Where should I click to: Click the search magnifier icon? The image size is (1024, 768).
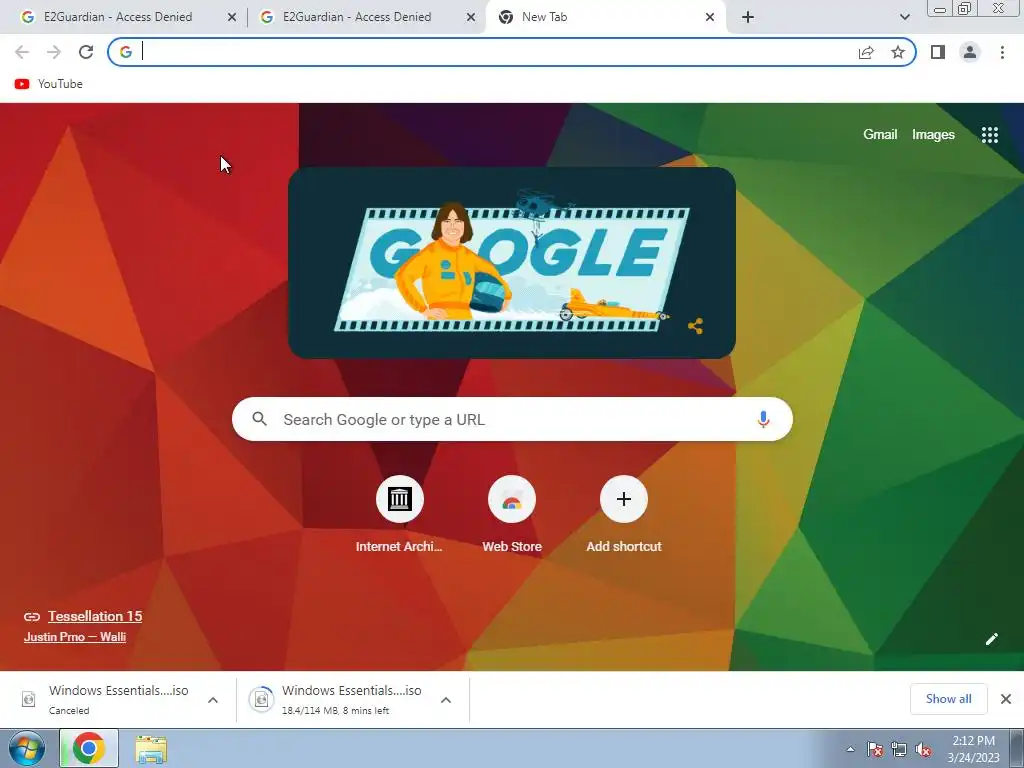(x=259, y=419)
